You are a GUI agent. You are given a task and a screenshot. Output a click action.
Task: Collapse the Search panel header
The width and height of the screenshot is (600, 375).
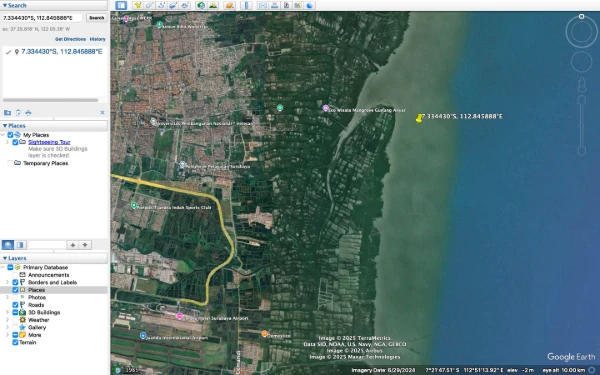click(54, 5)
